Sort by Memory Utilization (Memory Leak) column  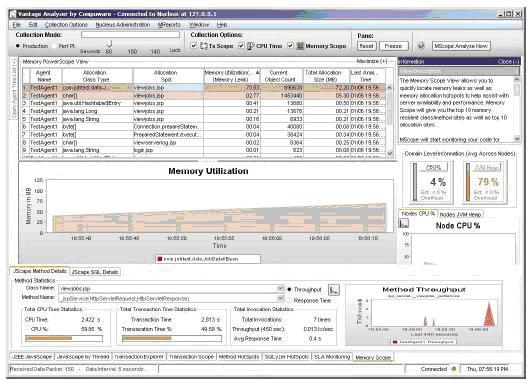click(x=231, y=76)
